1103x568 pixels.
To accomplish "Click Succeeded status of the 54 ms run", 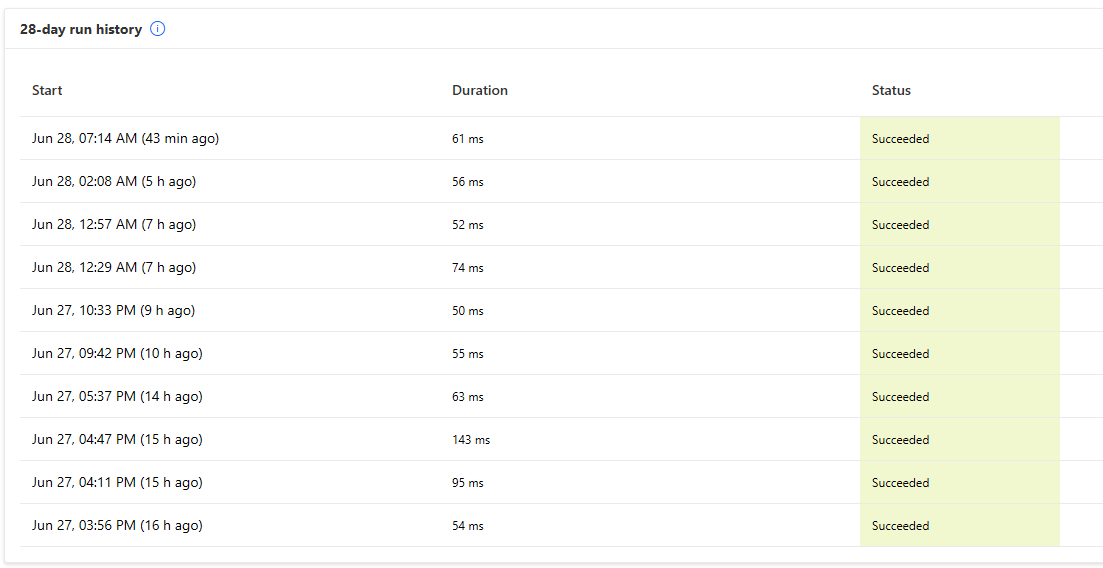I will [x=900, y=526].
